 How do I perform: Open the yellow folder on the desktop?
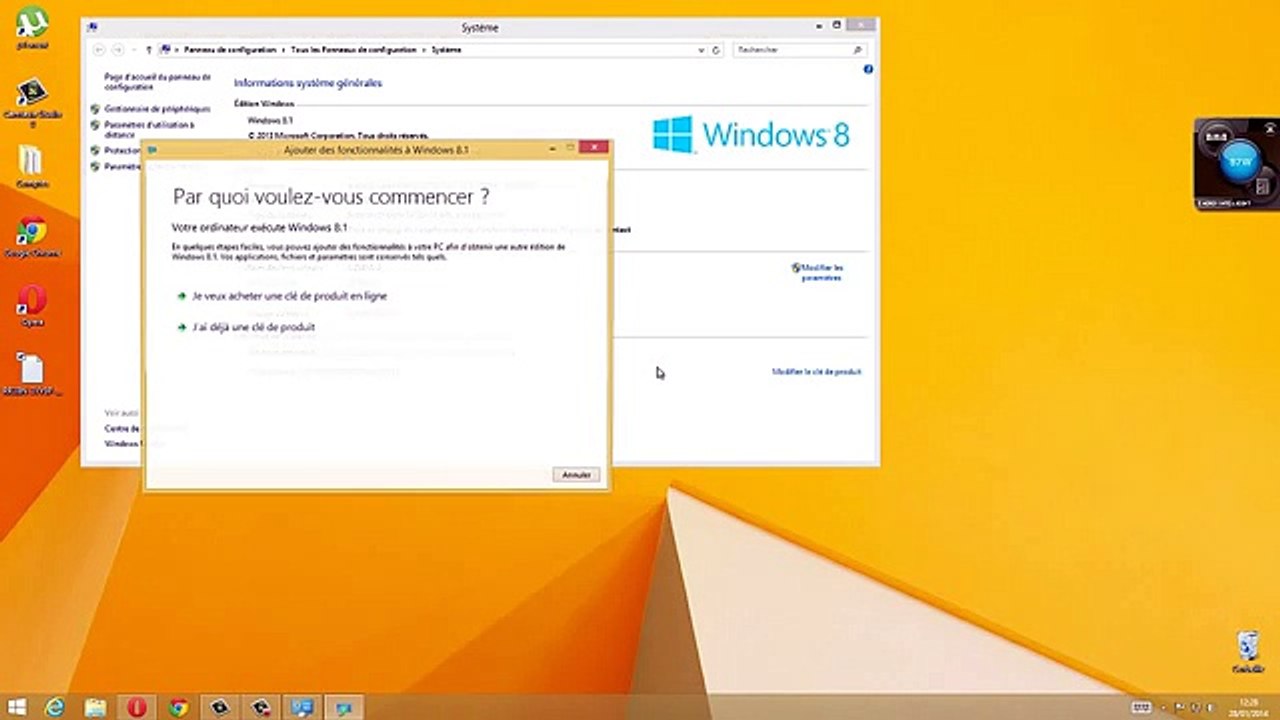(x=31, y=167)
